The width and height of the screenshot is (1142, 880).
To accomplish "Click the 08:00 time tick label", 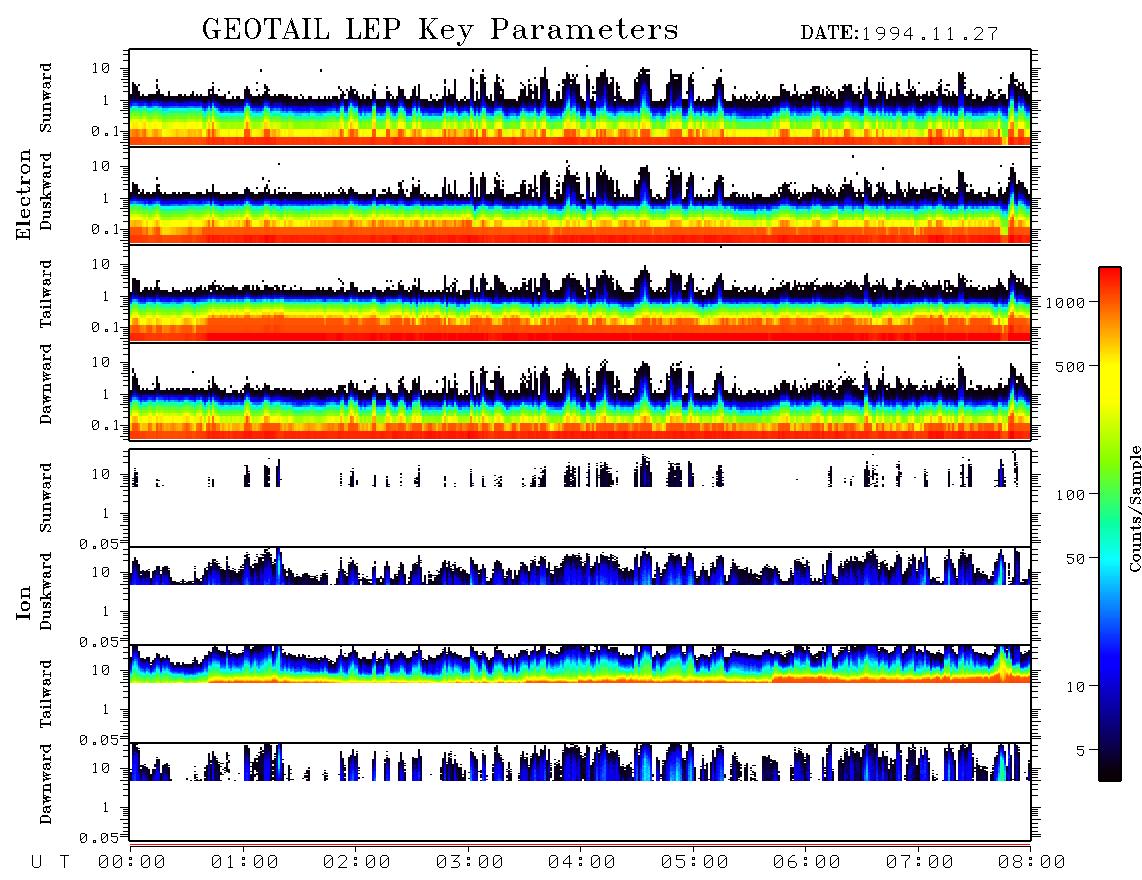I will [1032, 862].
